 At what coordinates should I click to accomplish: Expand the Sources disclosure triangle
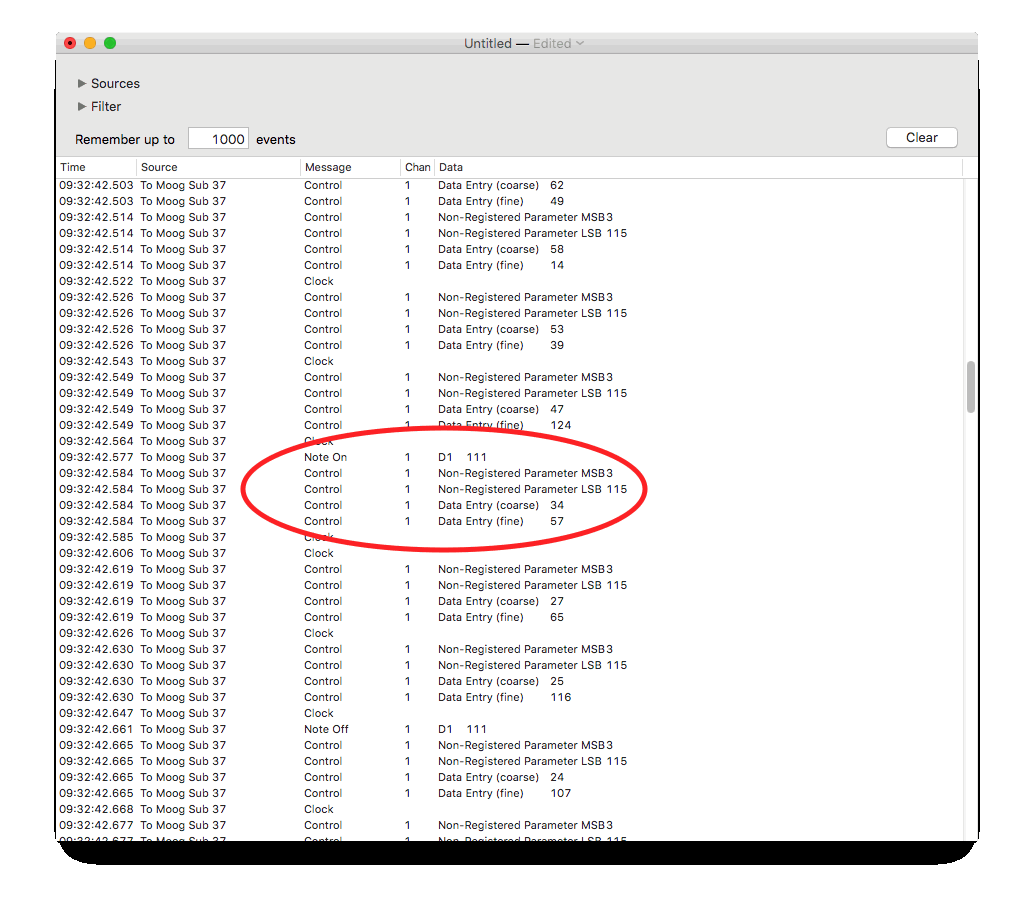[x=82, y=84]
